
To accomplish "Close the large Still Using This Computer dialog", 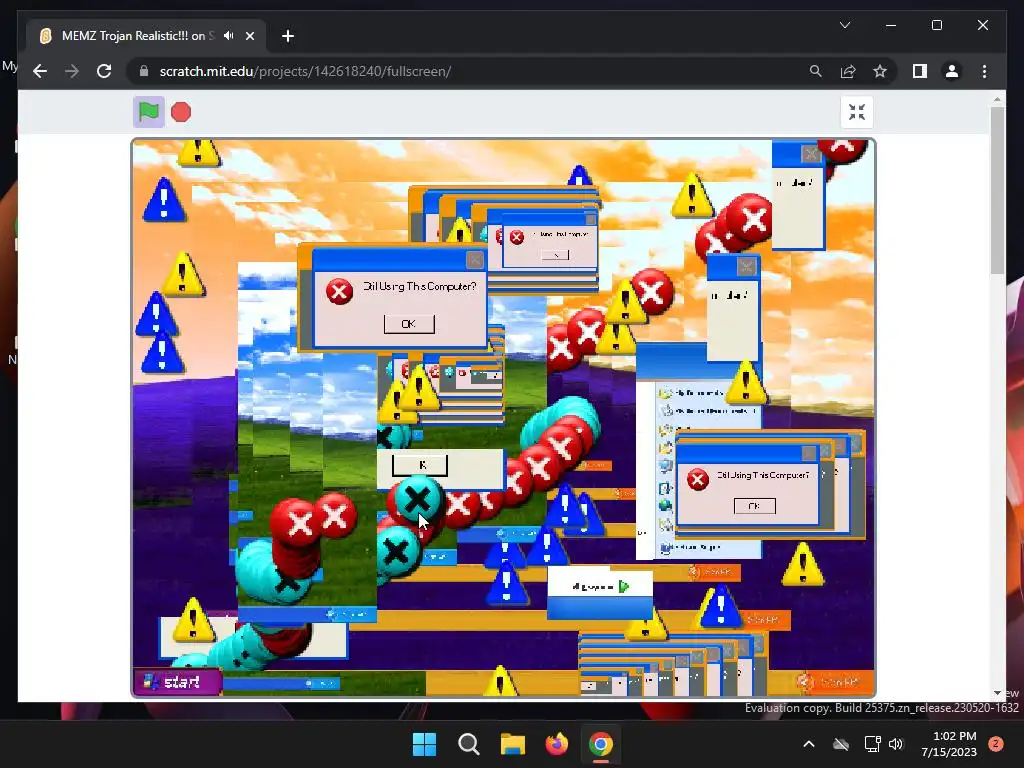I will [x=475, y=260].
